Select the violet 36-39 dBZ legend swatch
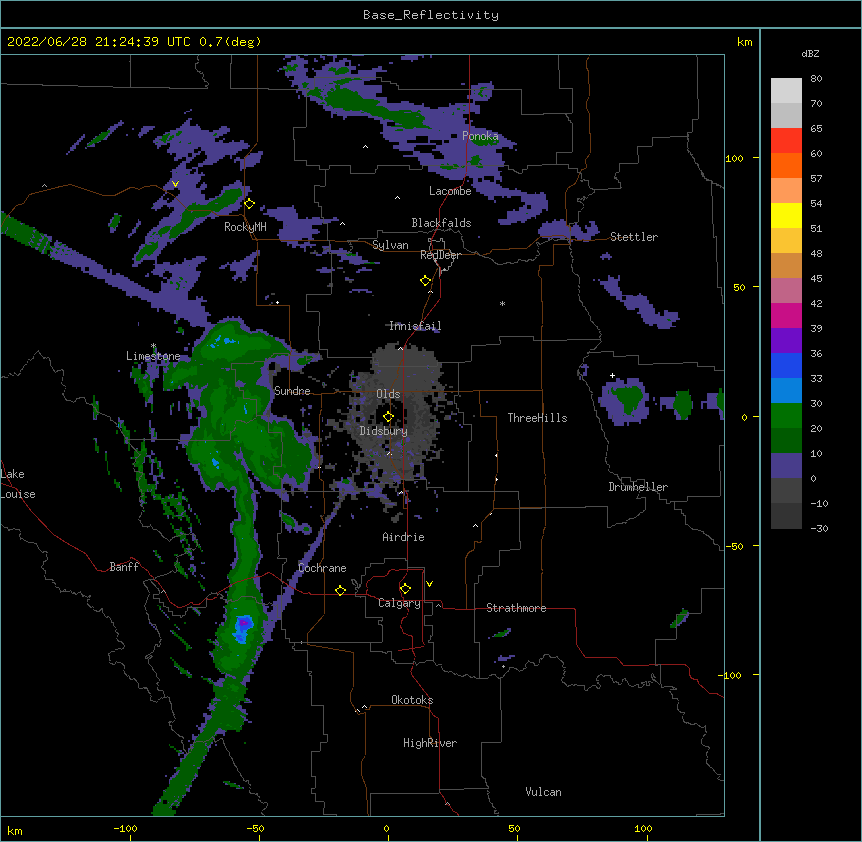862x842 pixels. 786,341
